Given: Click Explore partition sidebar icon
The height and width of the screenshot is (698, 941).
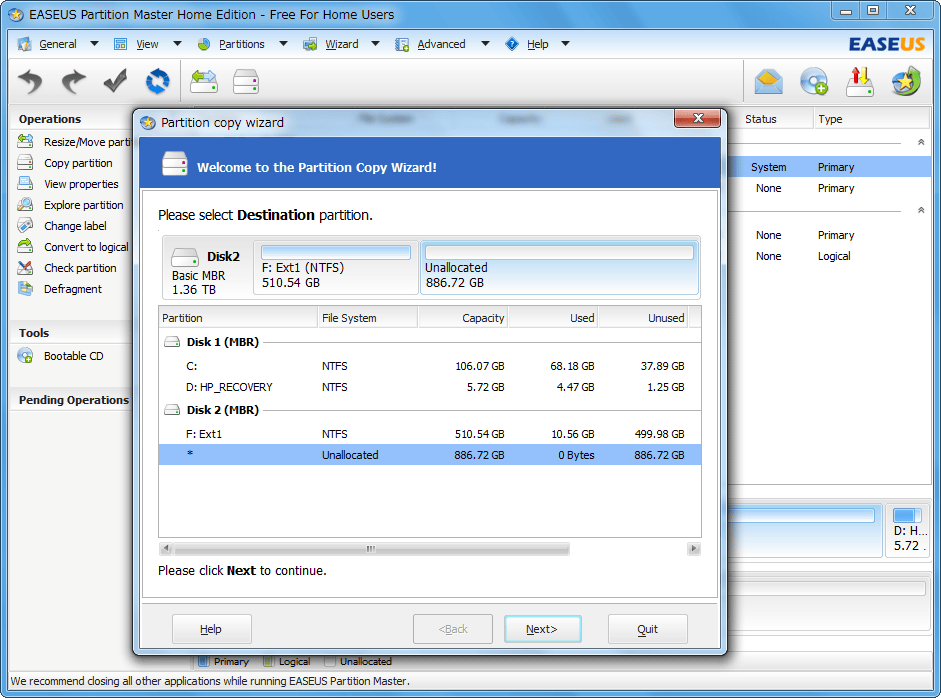Looking at the screenshot, I should 25,205.
